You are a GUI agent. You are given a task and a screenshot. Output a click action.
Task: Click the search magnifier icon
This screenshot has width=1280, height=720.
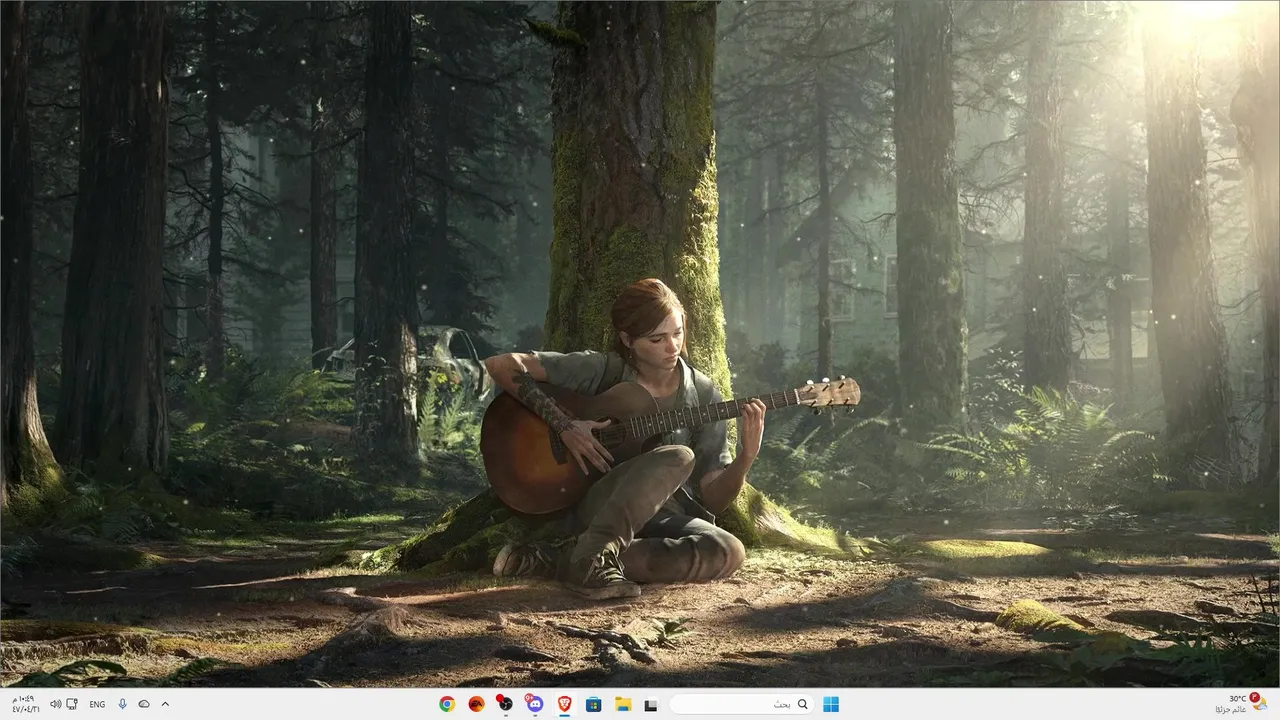[802, 704]
